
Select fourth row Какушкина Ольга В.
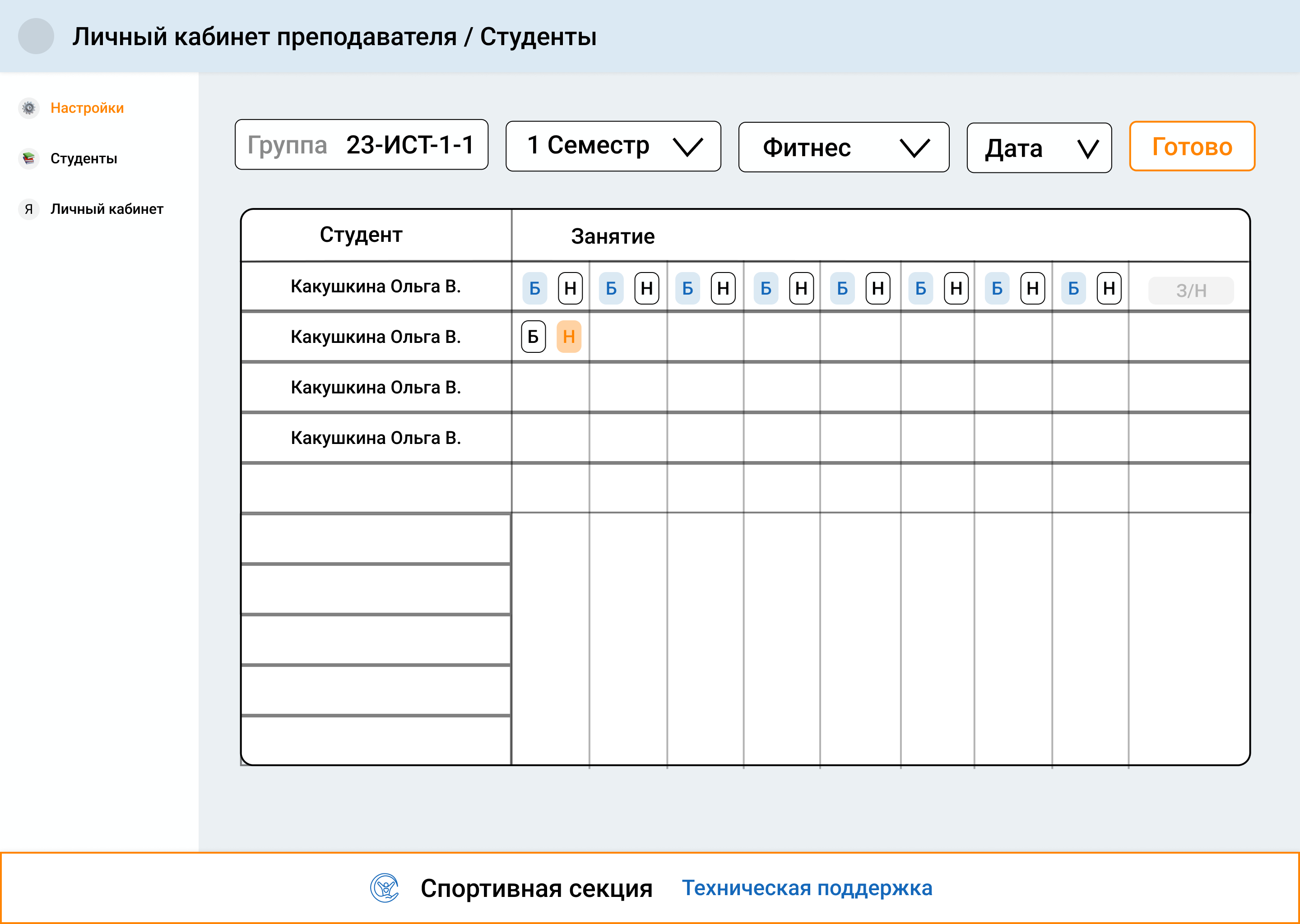(376, 438)
